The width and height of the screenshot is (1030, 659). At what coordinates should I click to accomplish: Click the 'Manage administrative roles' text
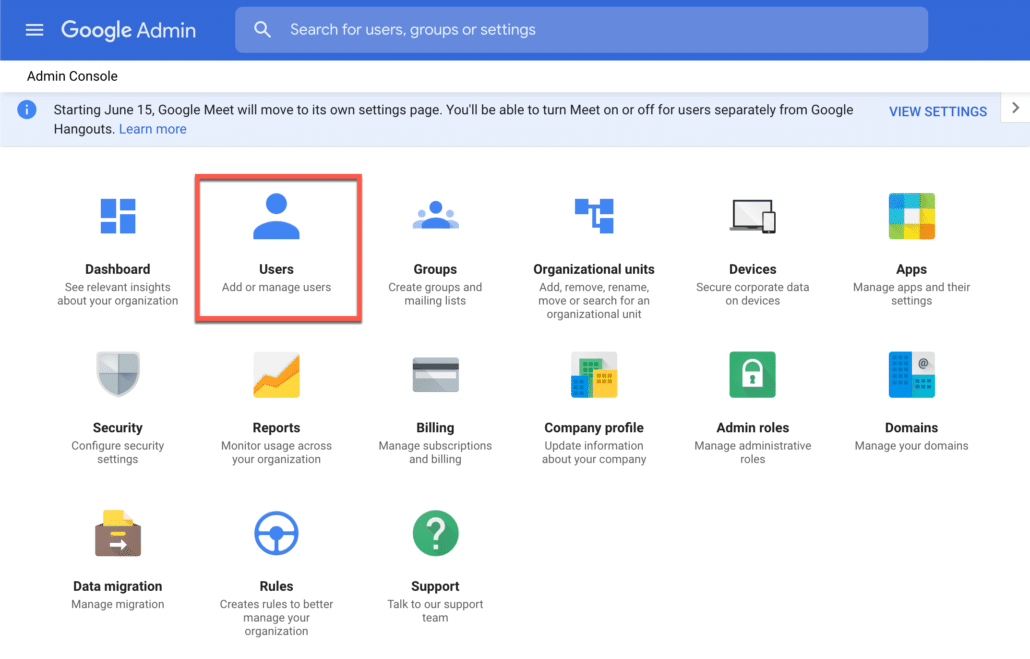click(753, 452)
